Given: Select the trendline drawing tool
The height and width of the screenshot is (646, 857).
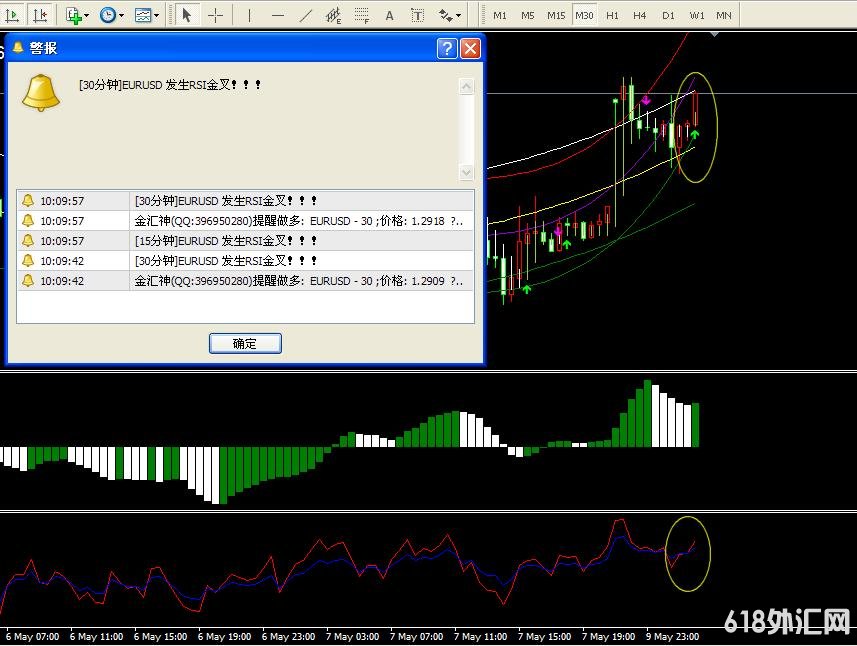Looking at the screenshot, I should (x=305, y=15).
